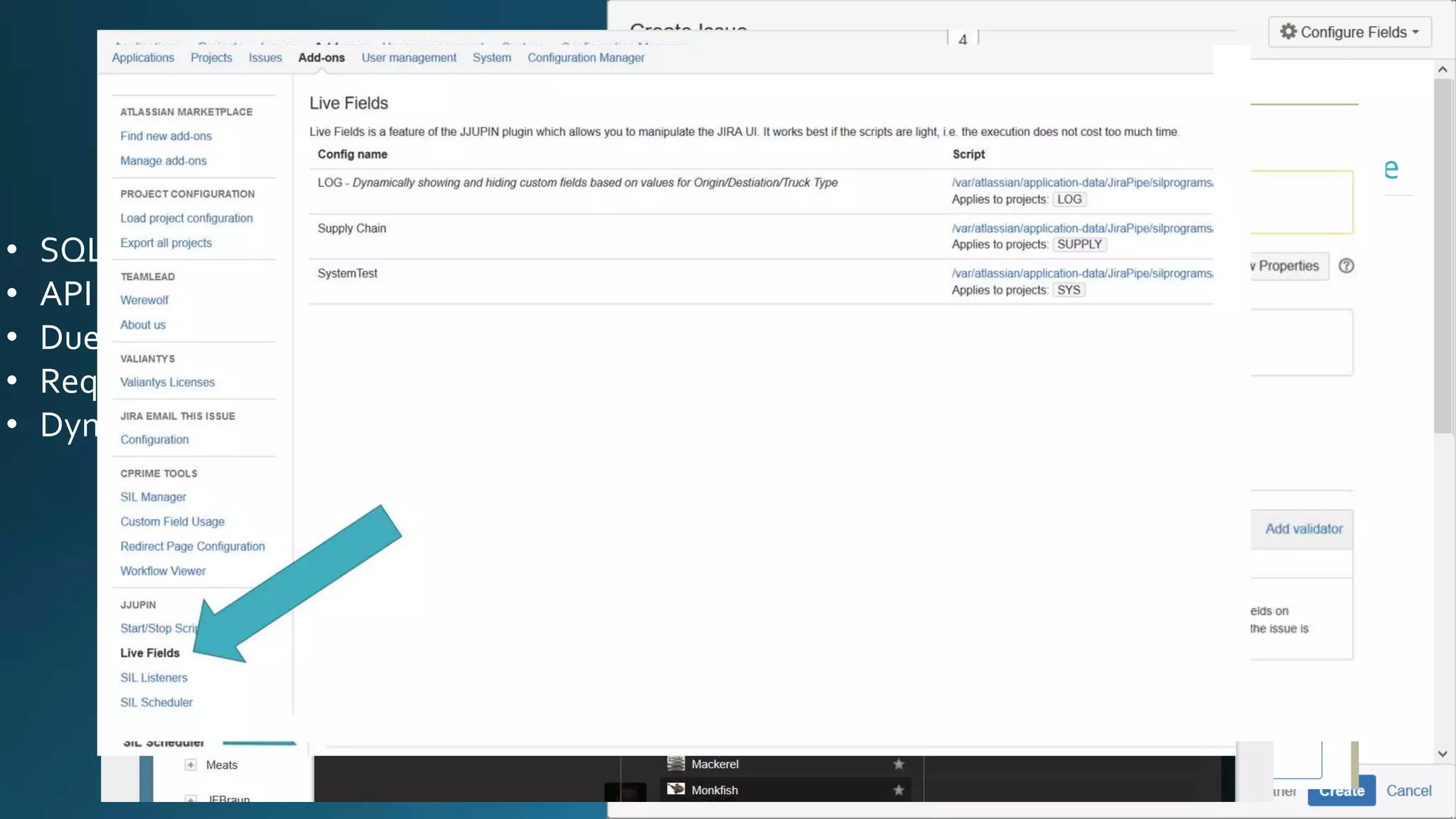Open Configure Fields dropdown
This screenshot has height=819, width=1456.
[x=1349, y=32]
